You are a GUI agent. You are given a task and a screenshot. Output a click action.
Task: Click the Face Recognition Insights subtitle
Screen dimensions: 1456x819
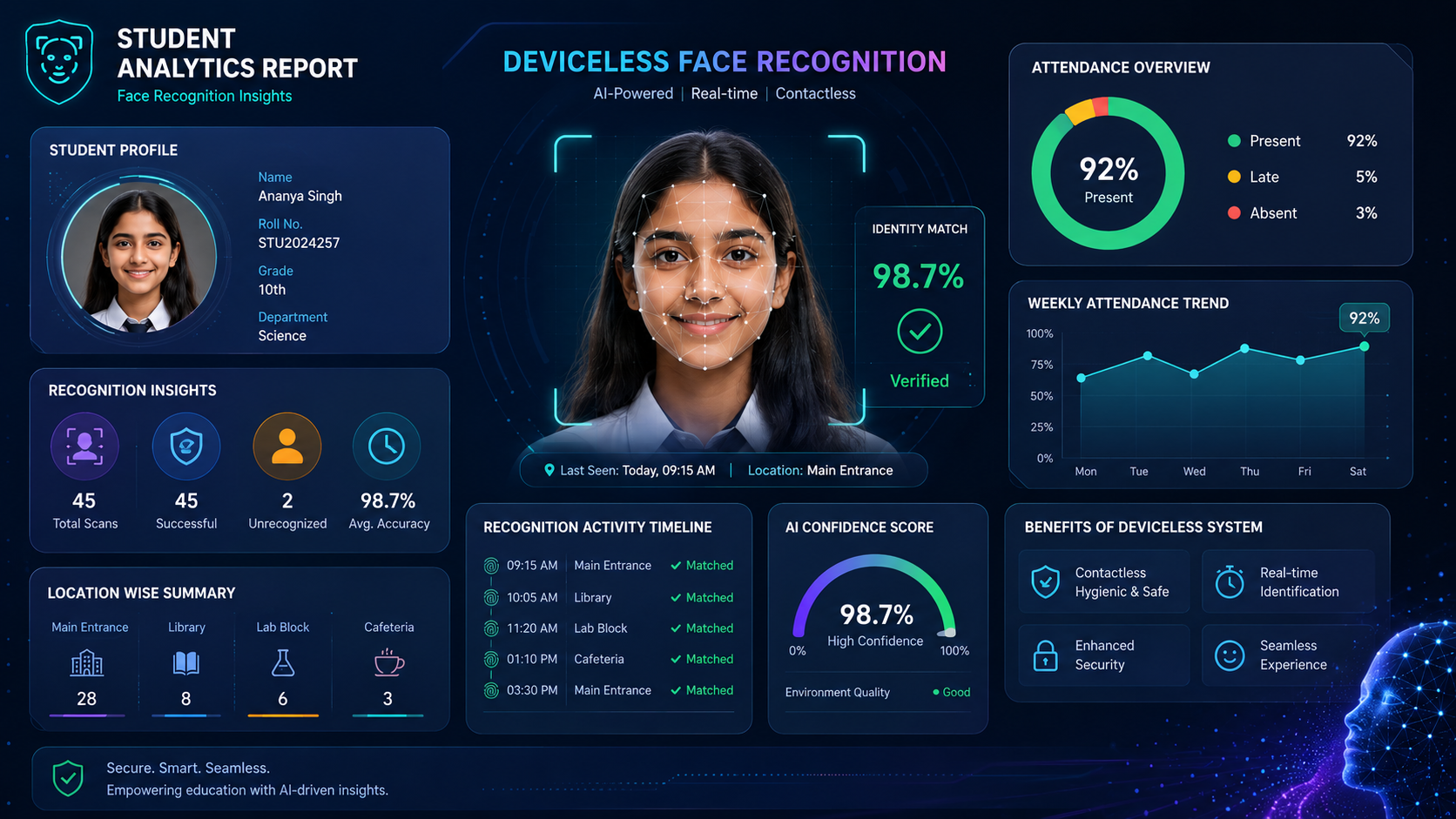(205, 96)
